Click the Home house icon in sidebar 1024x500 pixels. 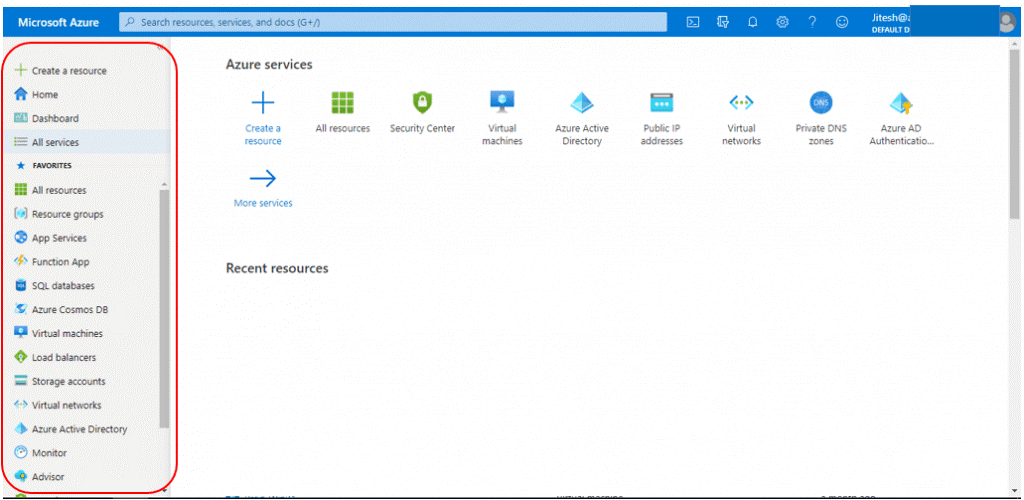tap(21, 95)
